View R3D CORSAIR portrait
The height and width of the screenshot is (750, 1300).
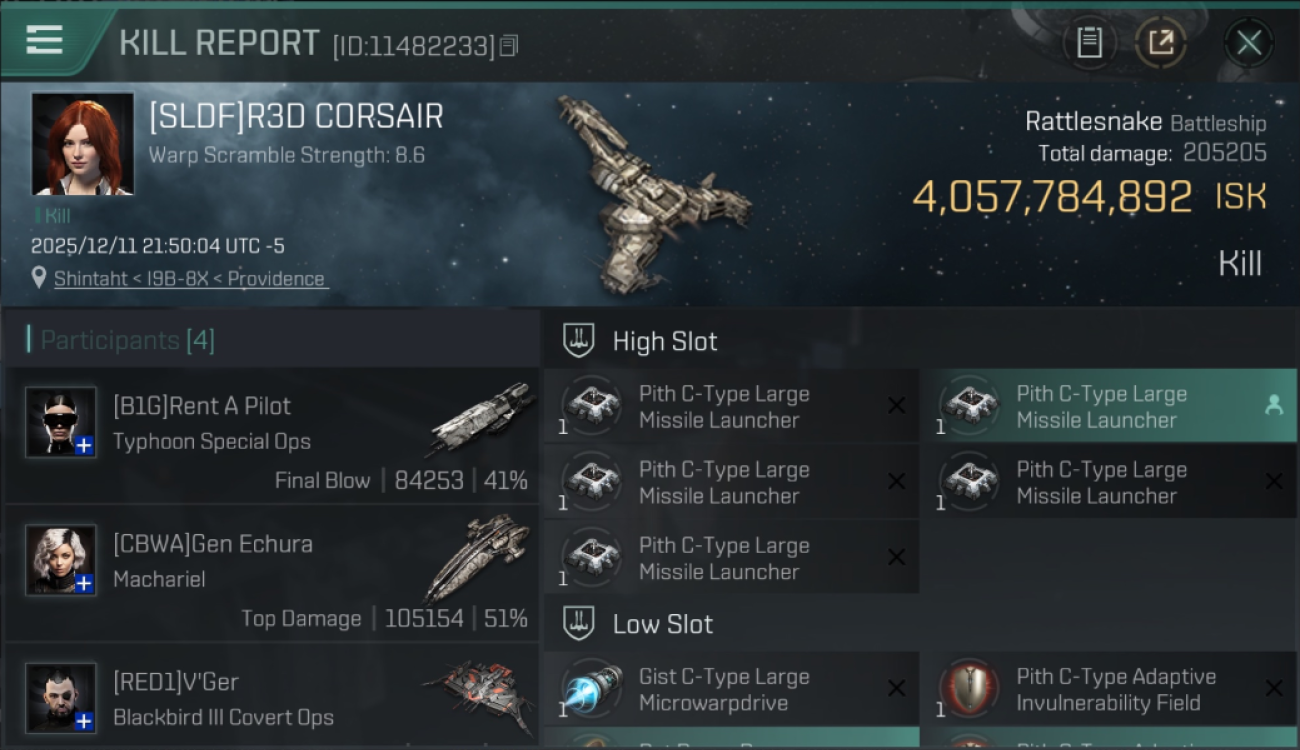(83, 144)
